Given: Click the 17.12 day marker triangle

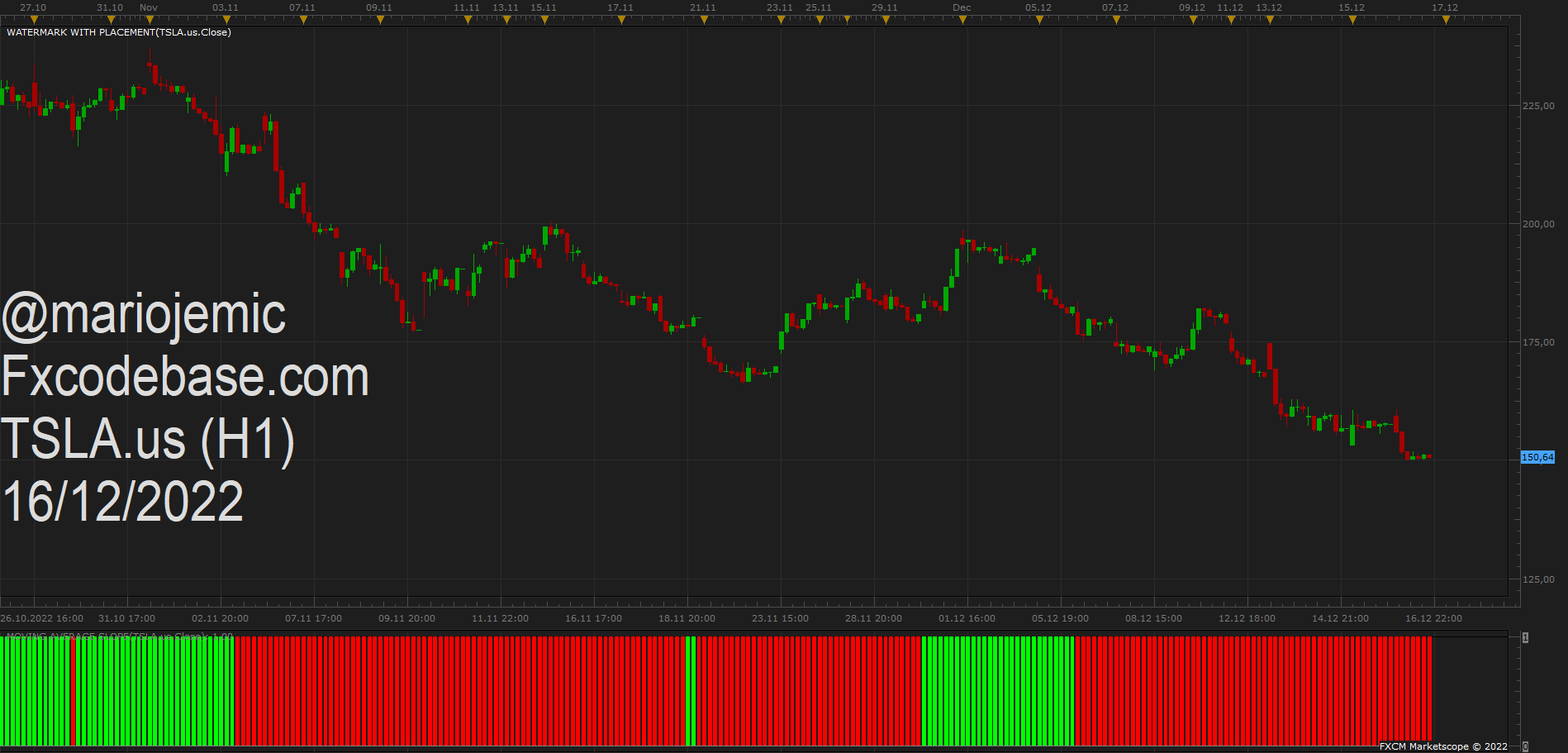Looking at the screenshot, I should (1446, 20).
